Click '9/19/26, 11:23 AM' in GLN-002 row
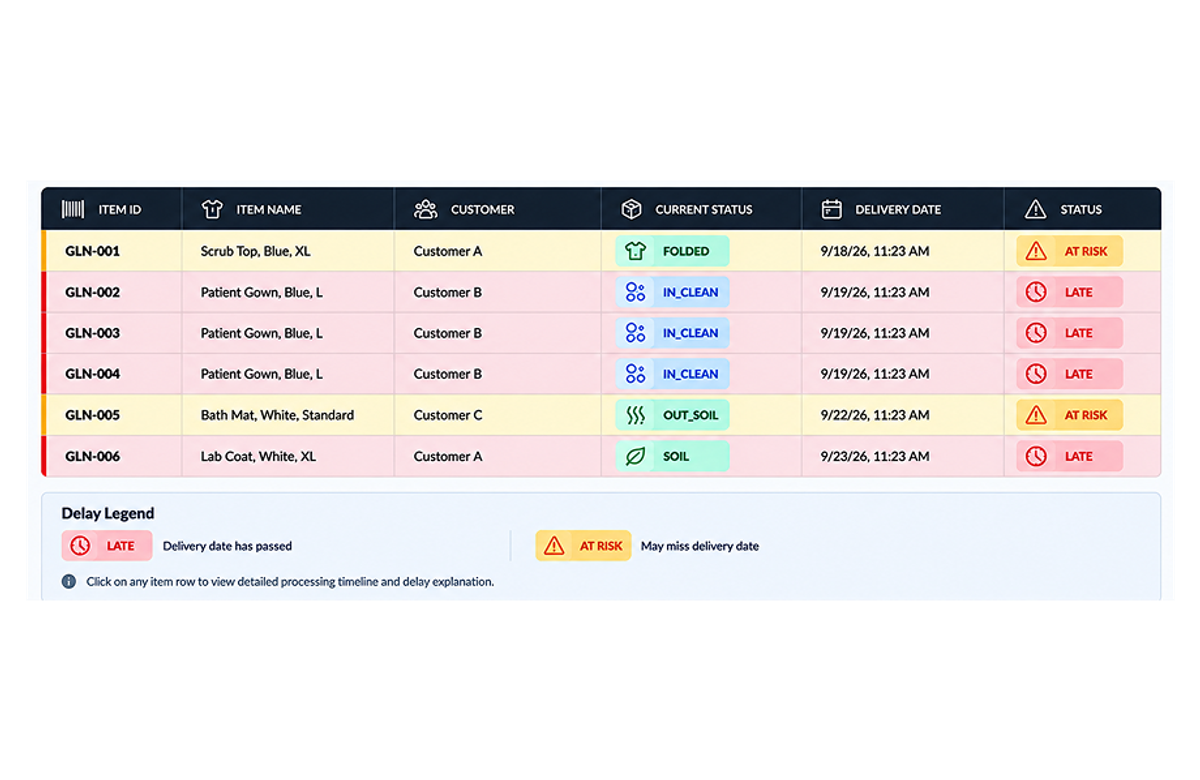 point(875,292)
